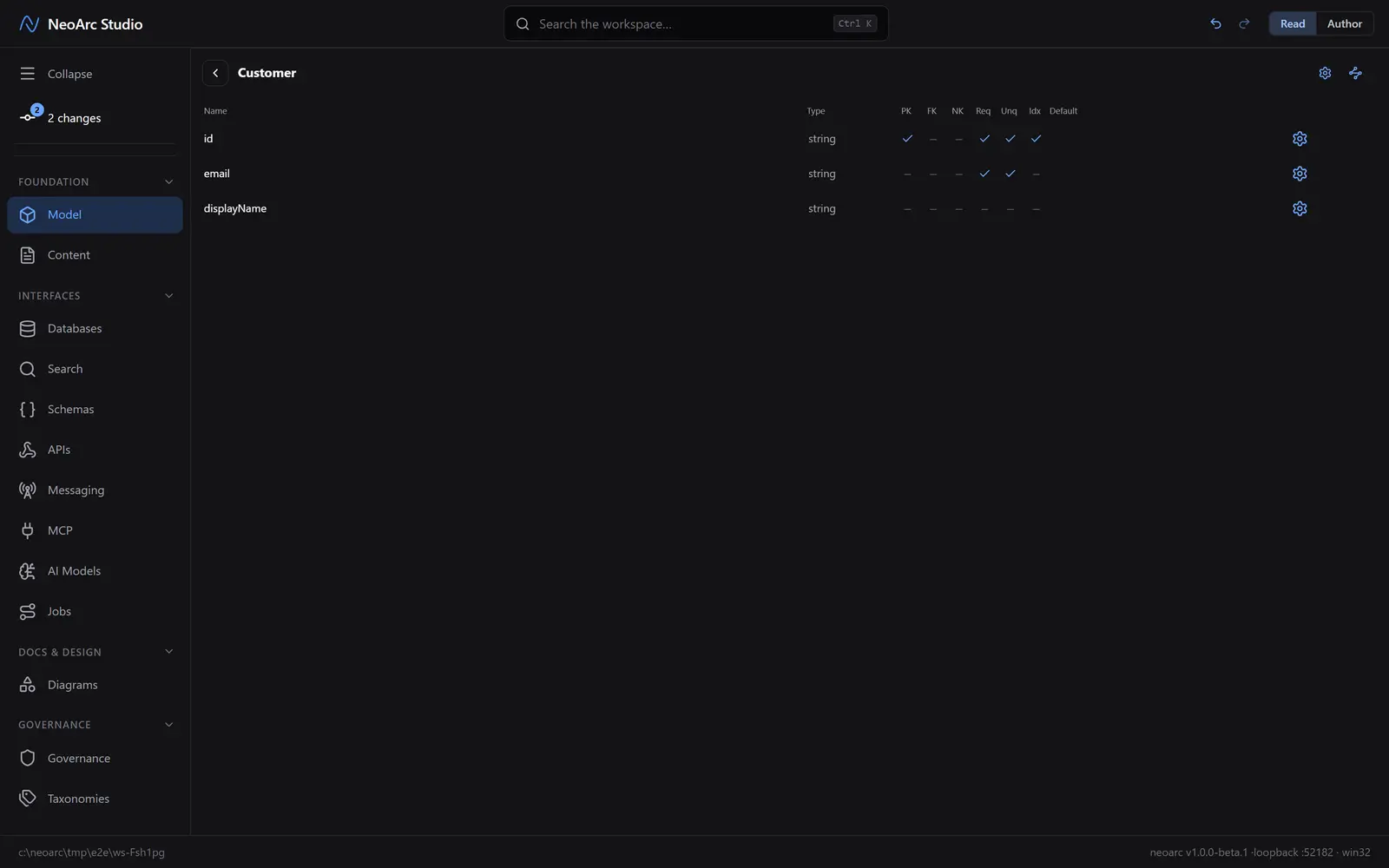Viewport: 1389px width, 868px height.
Task: Focus the Search the workspace field
Action: click(x=695, y=23)
